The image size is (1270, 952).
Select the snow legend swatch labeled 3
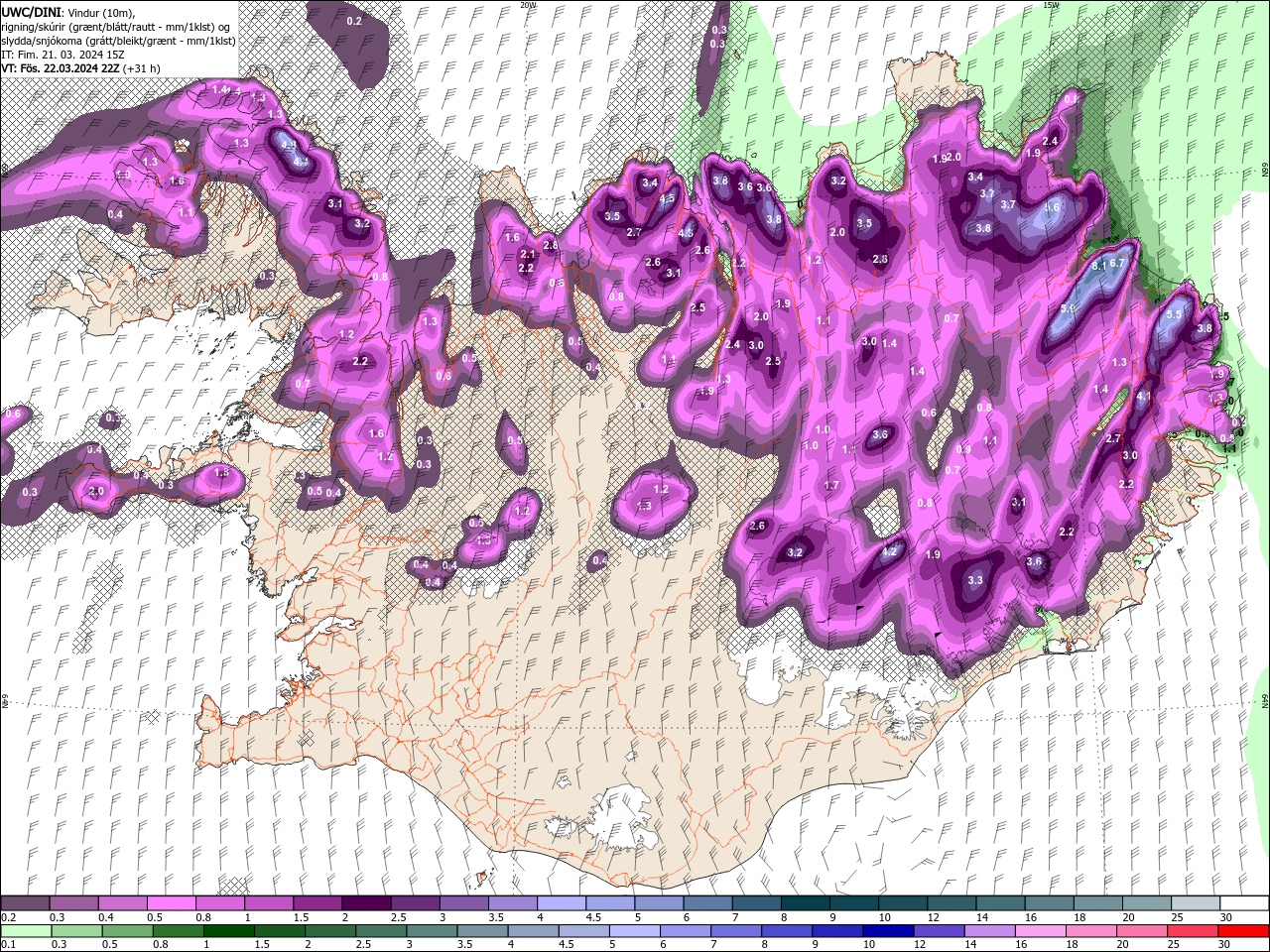coord(464,903)
